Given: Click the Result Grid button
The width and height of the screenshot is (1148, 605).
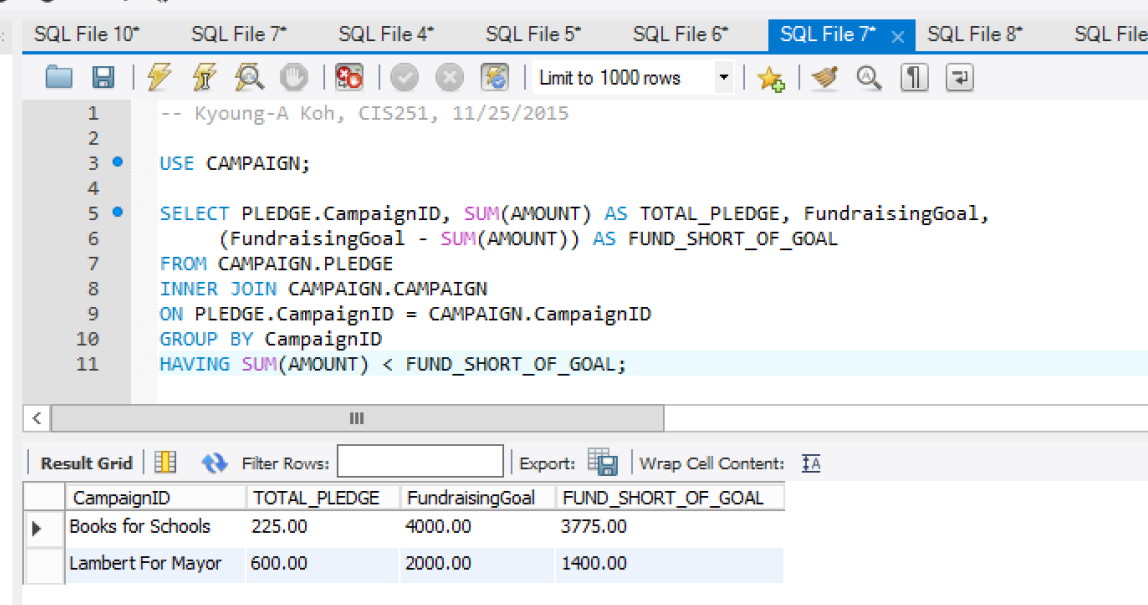Looking at the screenshot, I should [86, 463].
